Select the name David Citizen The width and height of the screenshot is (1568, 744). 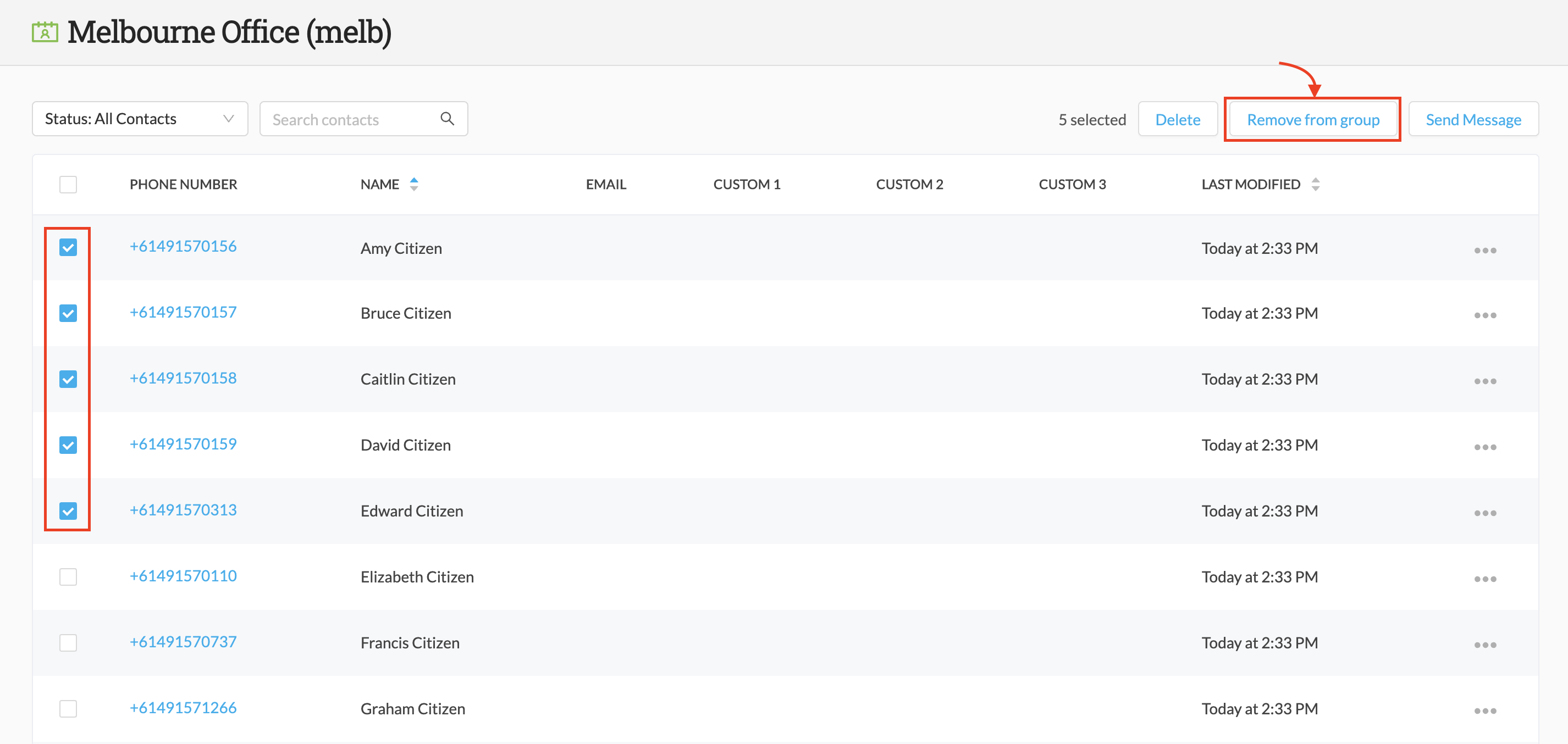(405, 445)
